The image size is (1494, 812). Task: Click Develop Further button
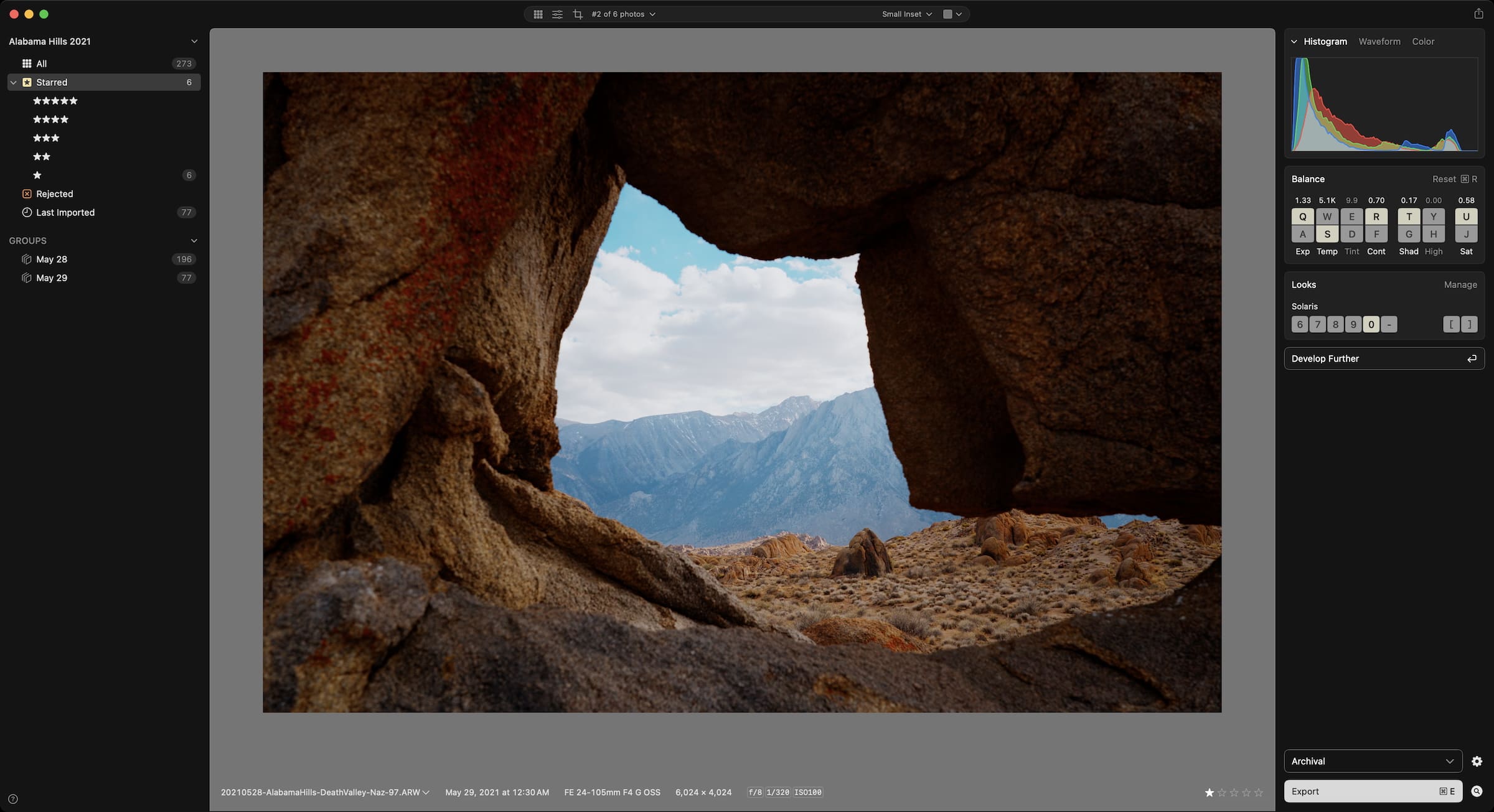coord(1384,358)
